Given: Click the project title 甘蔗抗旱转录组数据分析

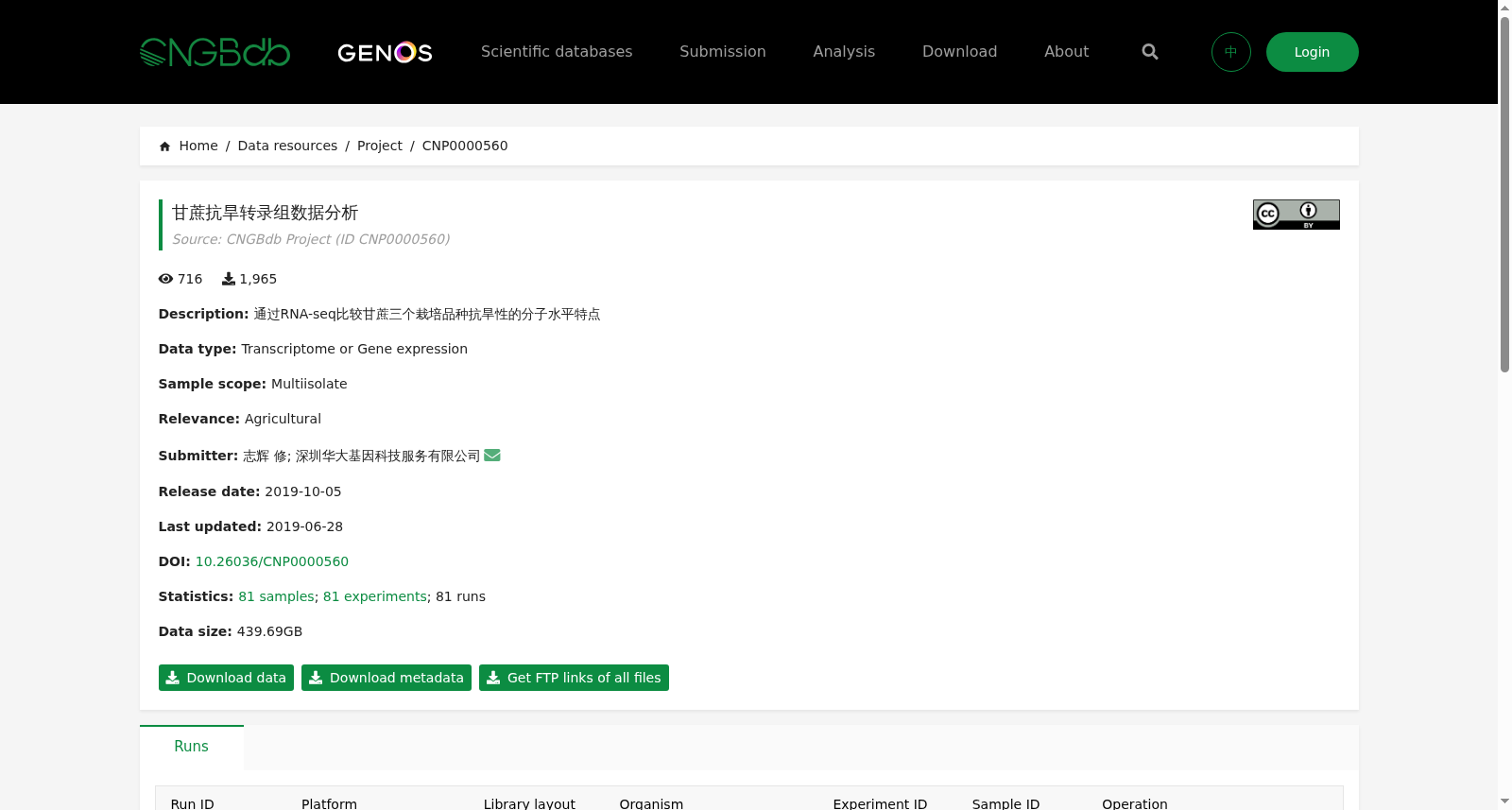Looking at the screenshot, I should coord(266,213).
